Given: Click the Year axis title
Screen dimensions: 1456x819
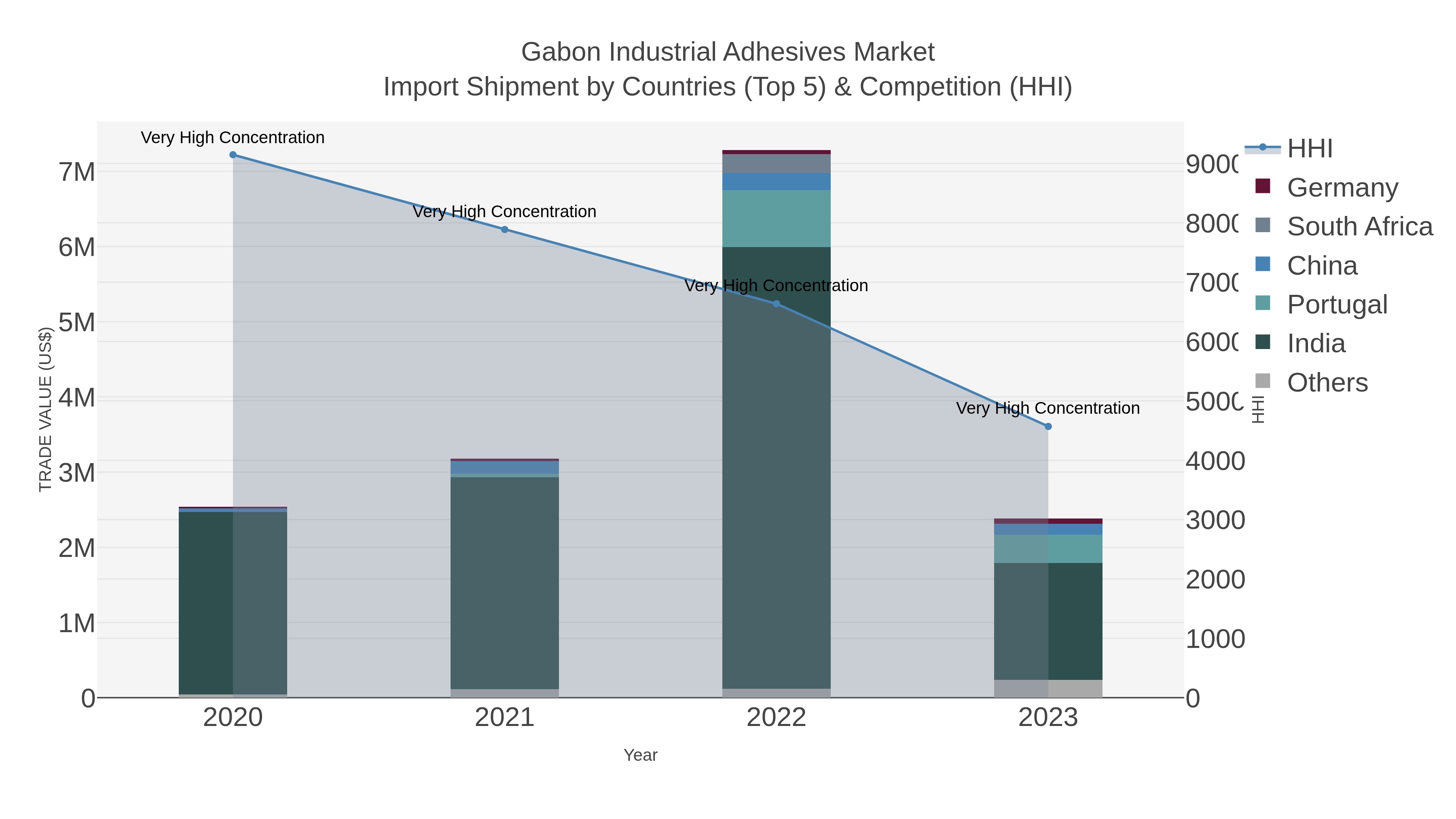Looking at the screenshot, I should (640, 755).
